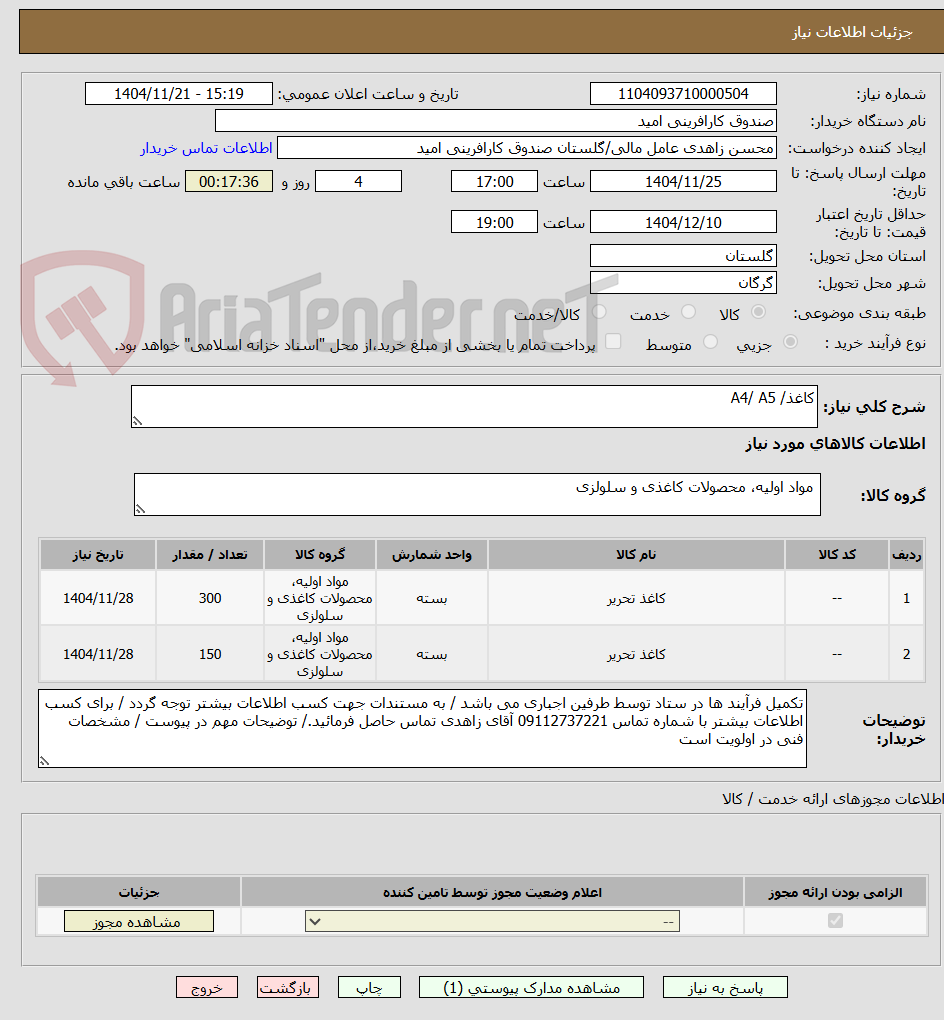Click the need date 1404/11/28 in row 2
Image resolution: width=944 pixels, height=1020 pixels.
(98, 654)
